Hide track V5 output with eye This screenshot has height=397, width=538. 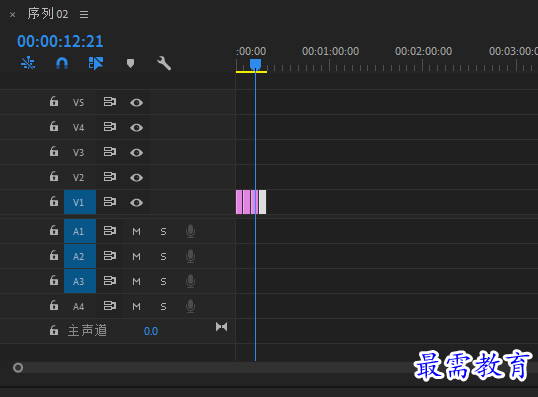tap(137, 102)
